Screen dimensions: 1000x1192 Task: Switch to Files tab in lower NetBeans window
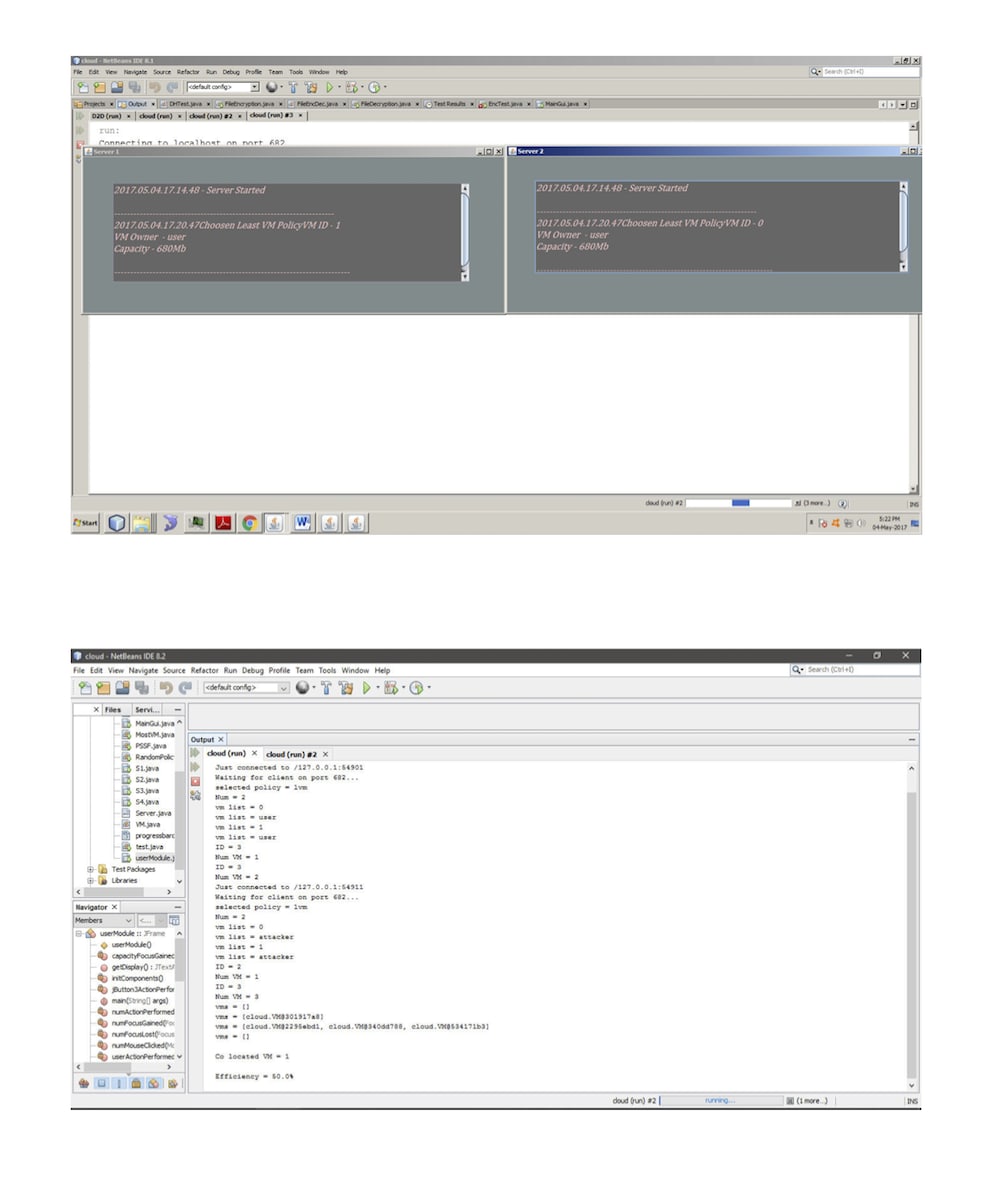point(113,710)
